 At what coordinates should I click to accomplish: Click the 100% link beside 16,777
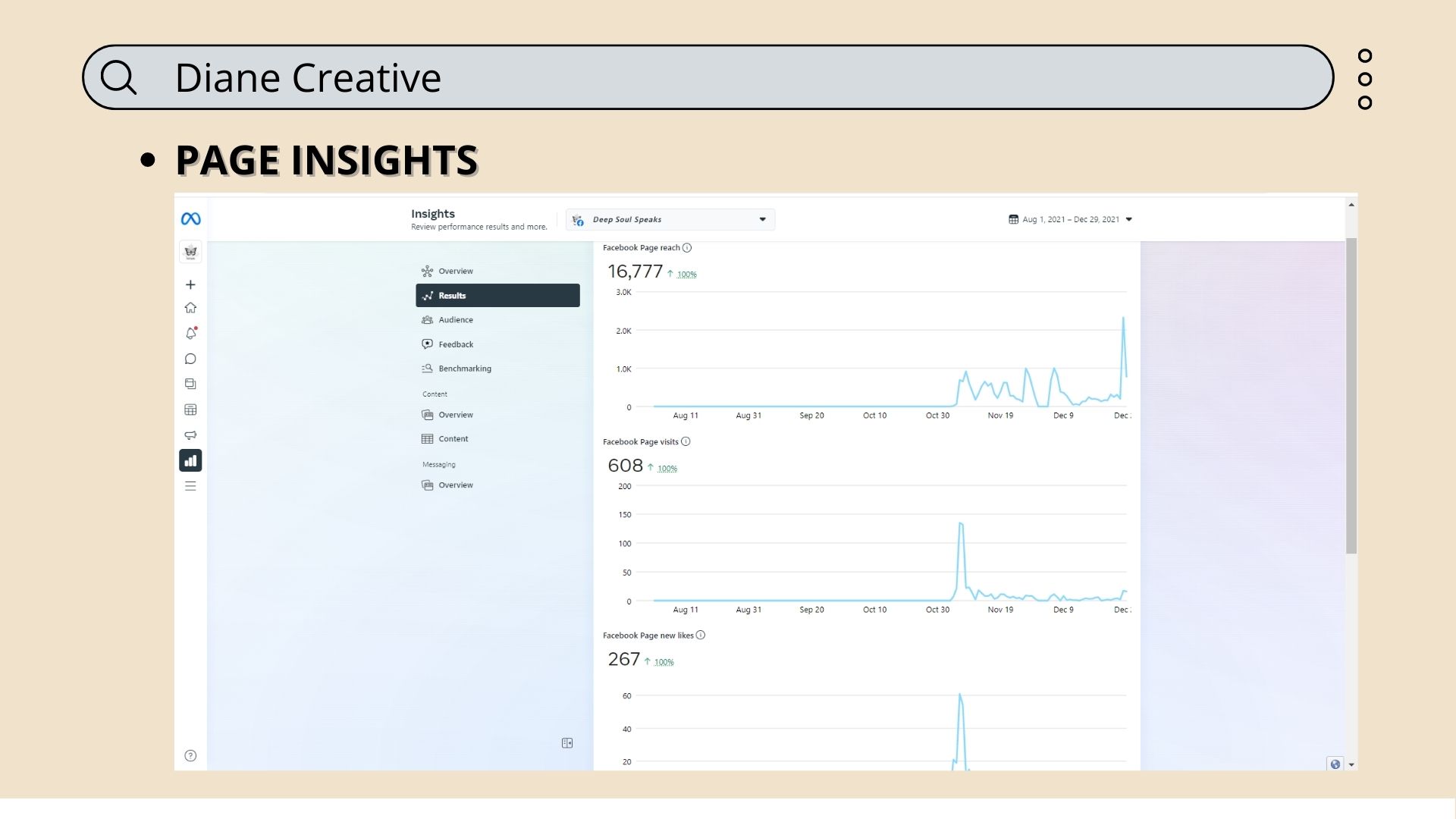[686, 275]
